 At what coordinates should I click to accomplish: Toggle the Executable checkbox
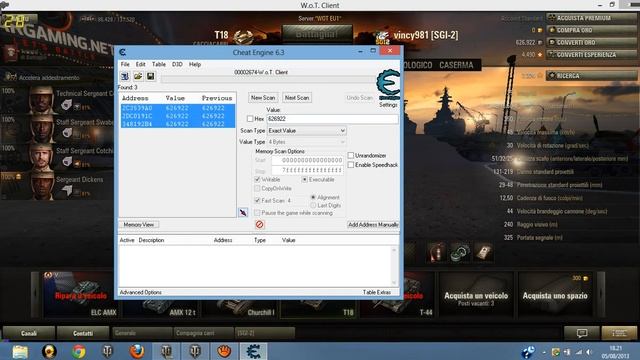(304, 180)
